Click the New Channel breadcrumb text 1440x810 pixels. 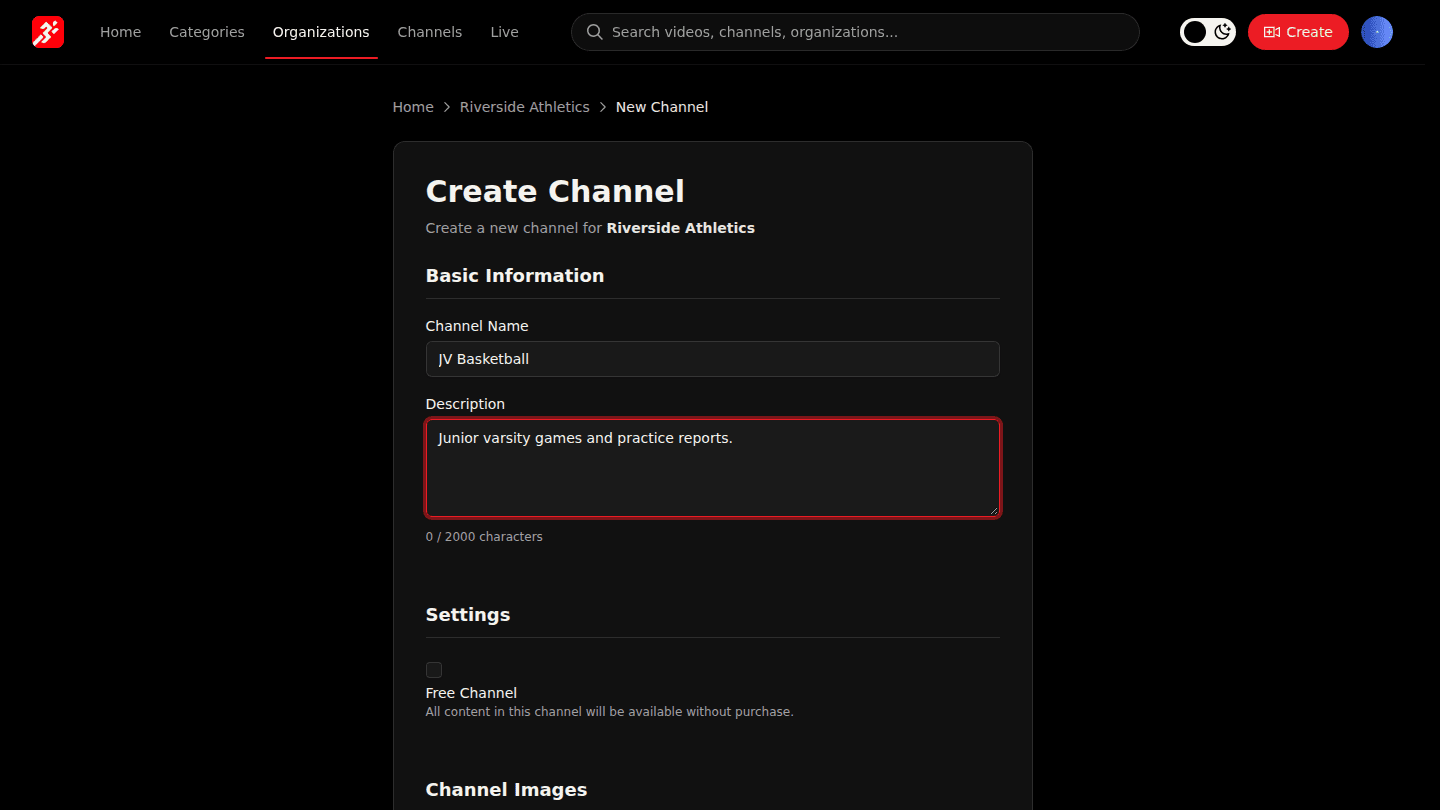(662, 107)
